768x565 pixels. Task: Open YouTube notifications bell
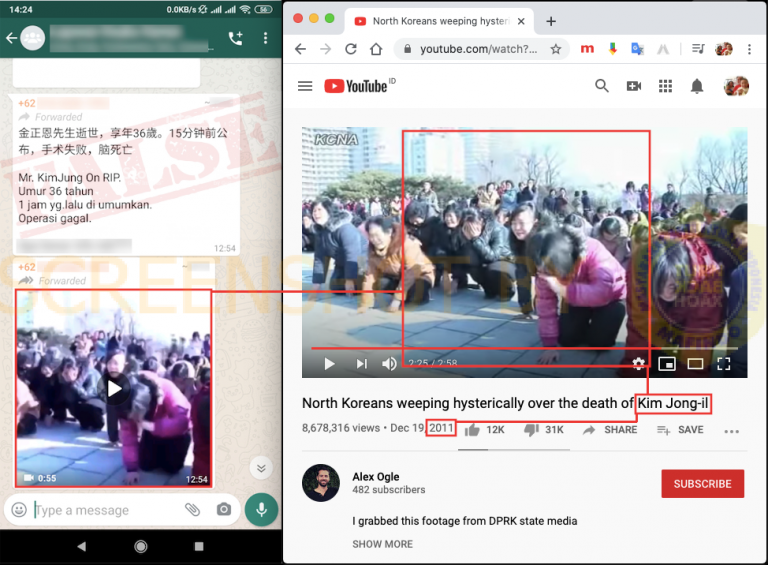click(696, 86)
